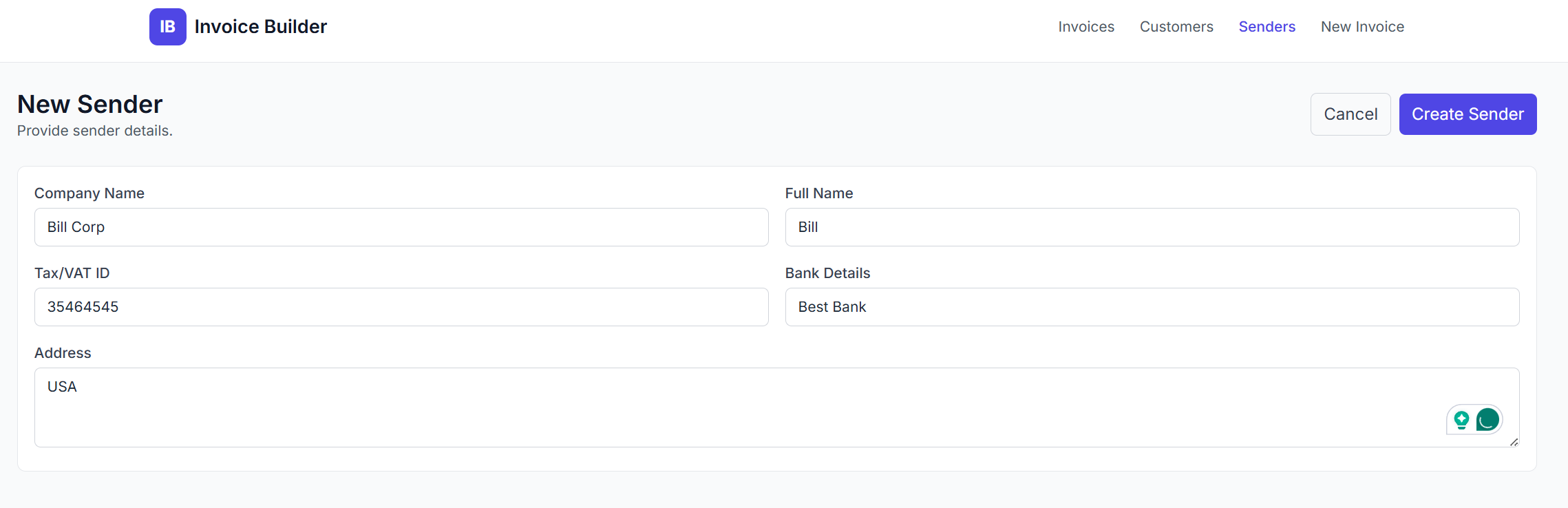Click the Bank Details input field
The height and width of the screenshot is (508, 1568).
click(1152, 307)
